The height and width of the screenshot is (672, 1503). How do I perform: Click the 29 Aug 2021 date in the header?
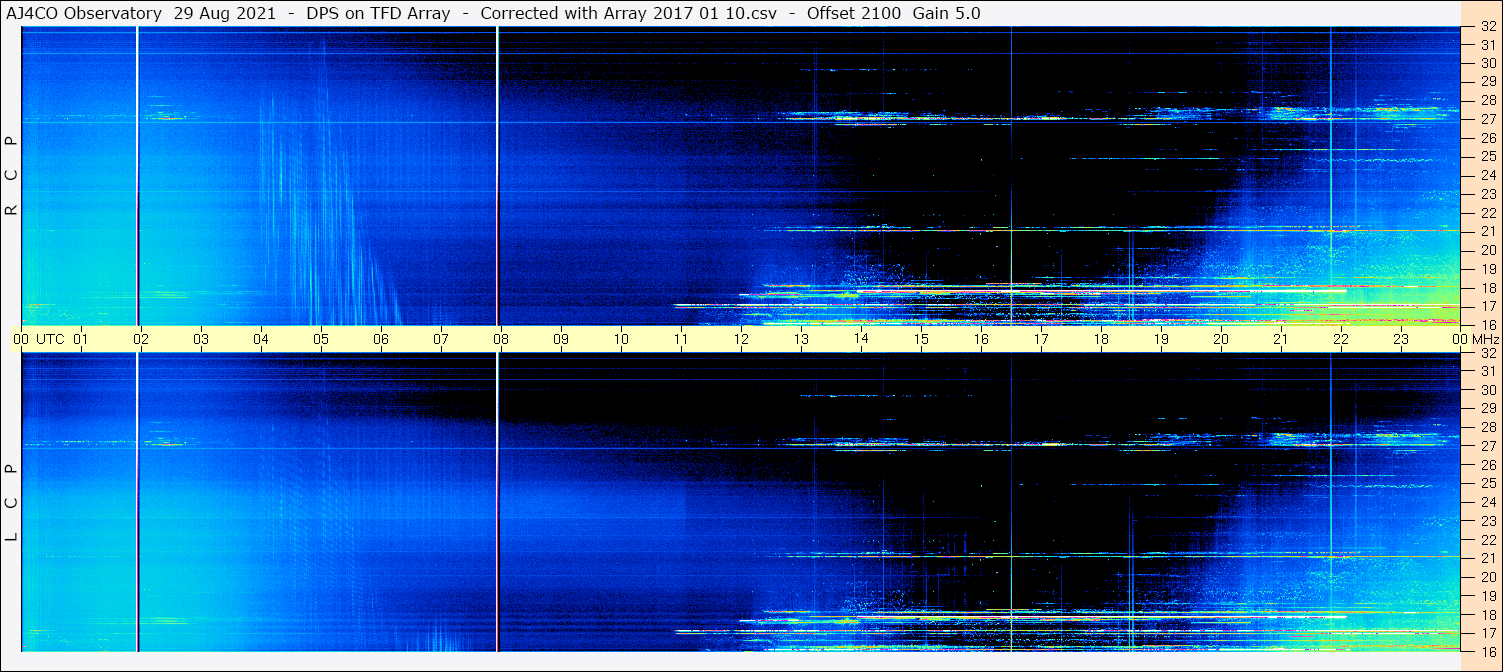tap(225, 13)
